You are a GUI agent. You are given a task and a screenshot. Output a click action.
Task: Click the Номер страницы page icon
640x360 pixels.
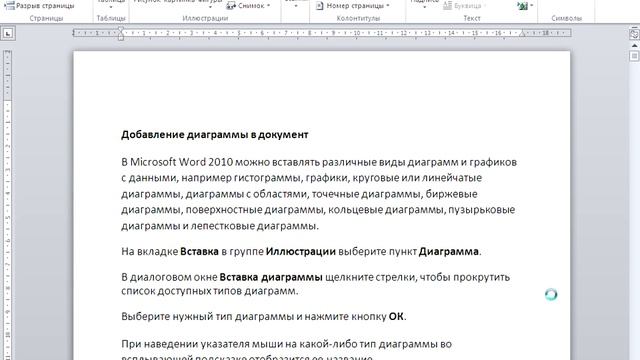point(320,6)
